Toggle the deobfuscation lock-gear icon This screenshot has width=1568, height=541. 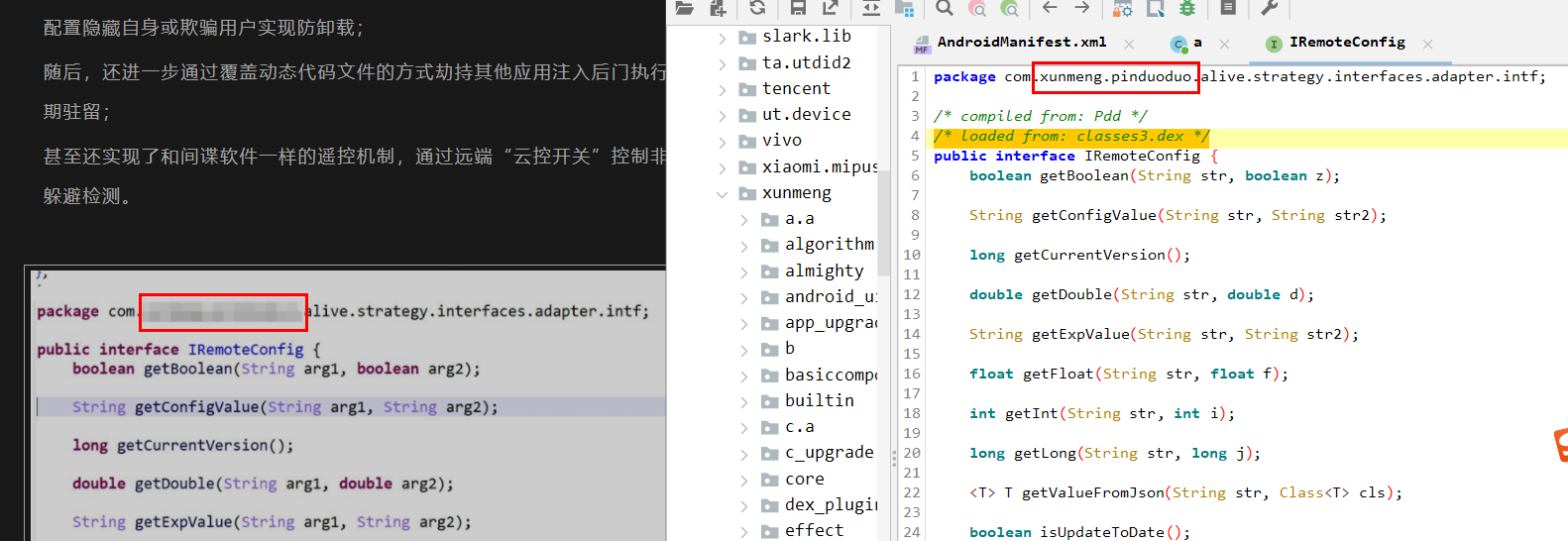coord(1123,8)
